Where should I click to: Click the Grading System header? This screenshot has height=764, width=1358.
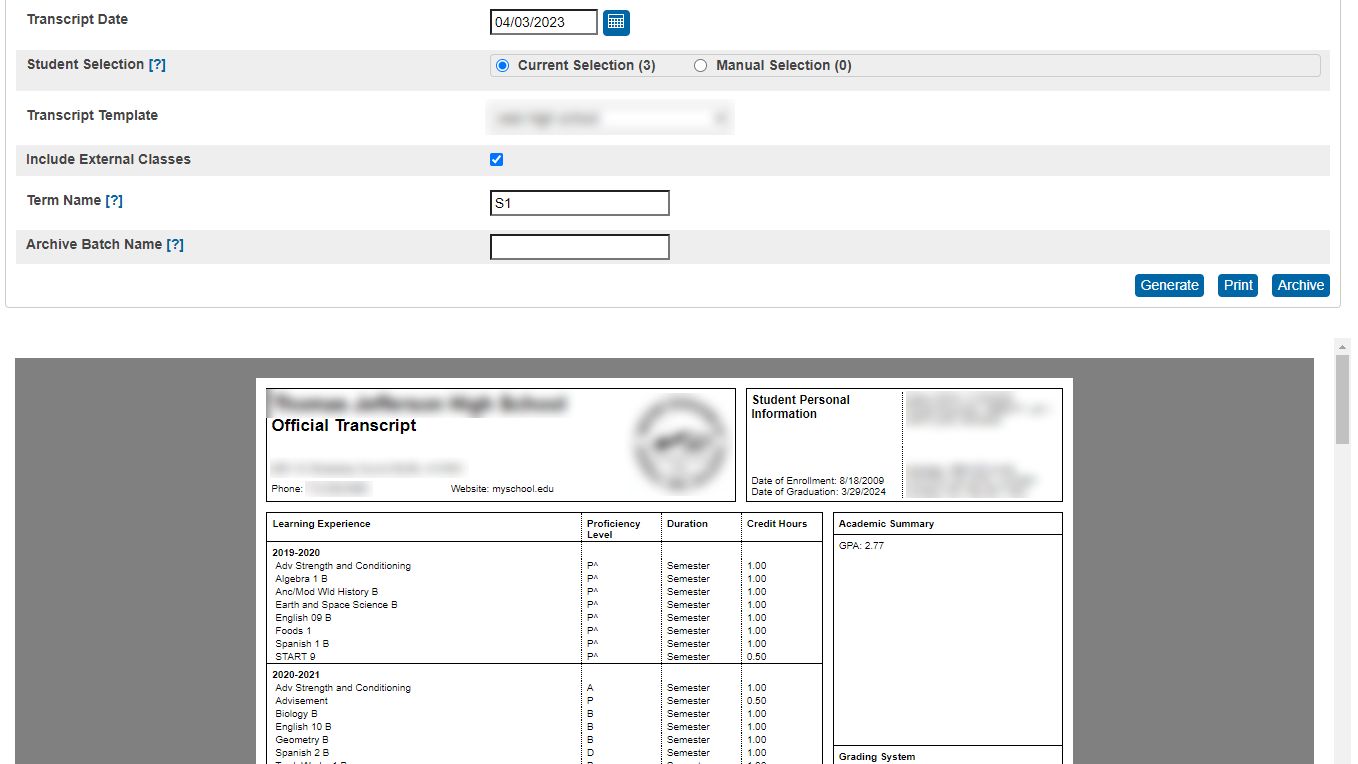(877, 757)
